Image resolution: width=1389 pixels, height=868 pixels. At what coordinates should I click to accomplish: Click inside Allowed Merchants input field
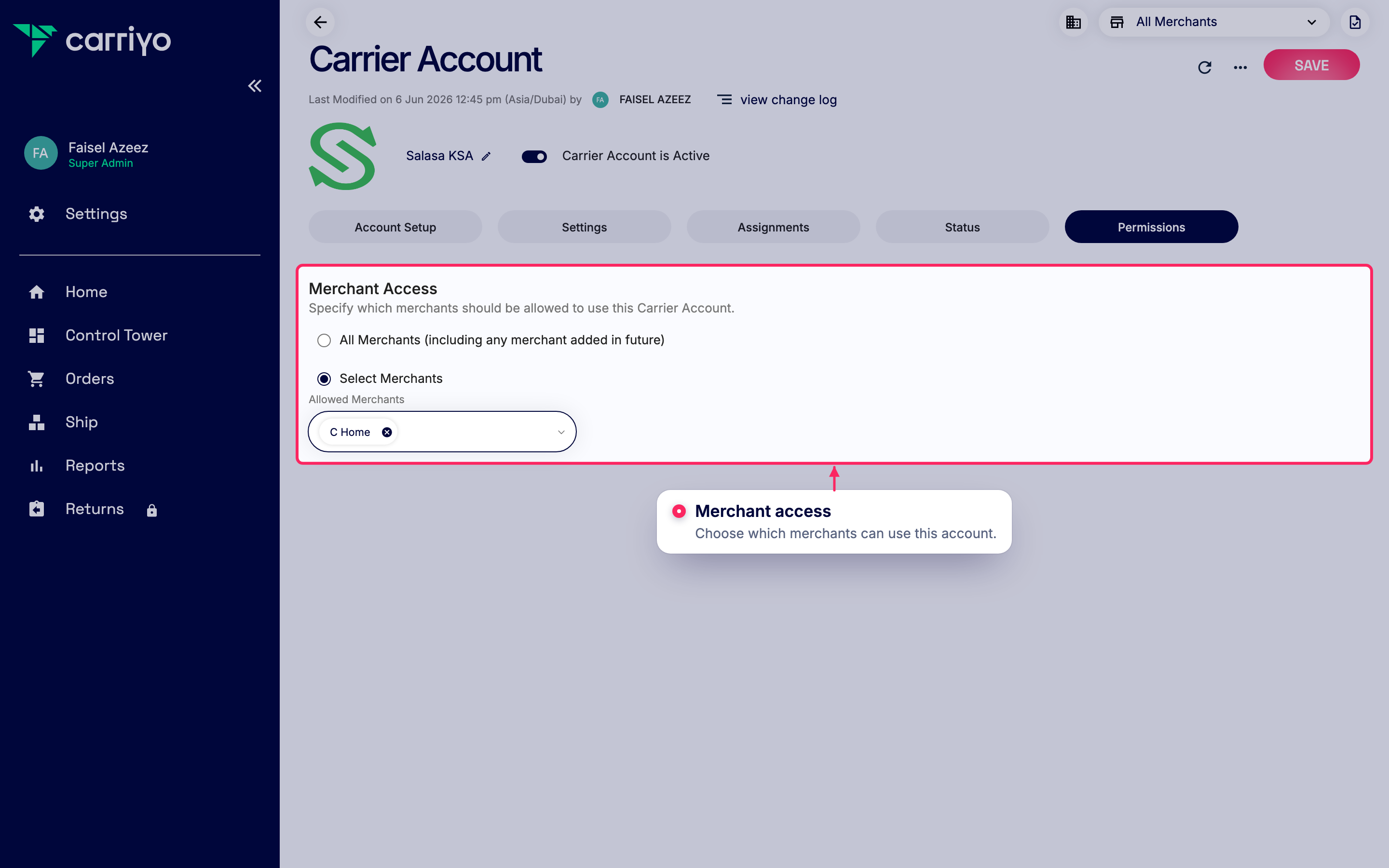pyautogui.click(x=442, y=432)
